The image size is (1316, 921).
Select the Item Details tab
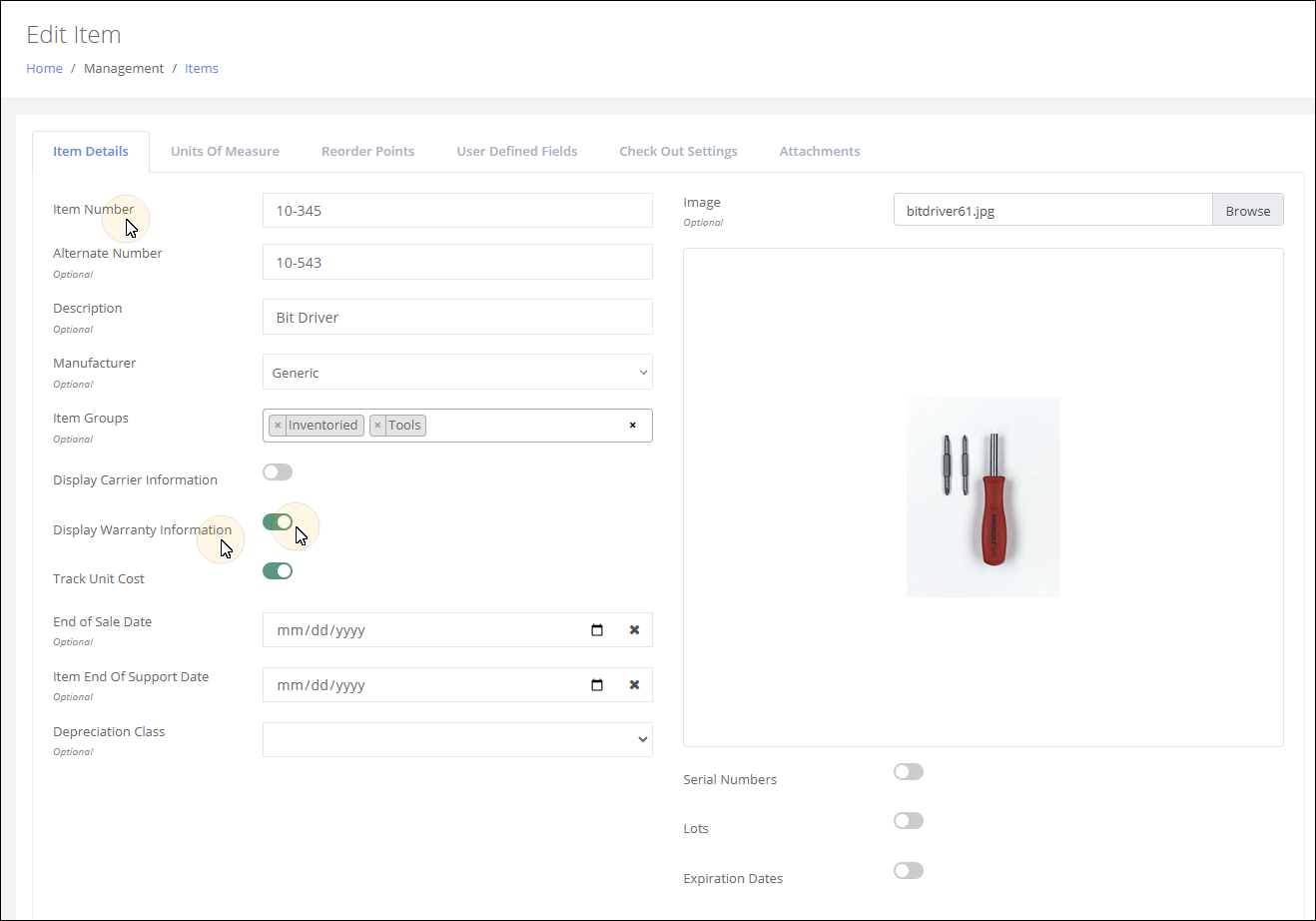(91, 152)
